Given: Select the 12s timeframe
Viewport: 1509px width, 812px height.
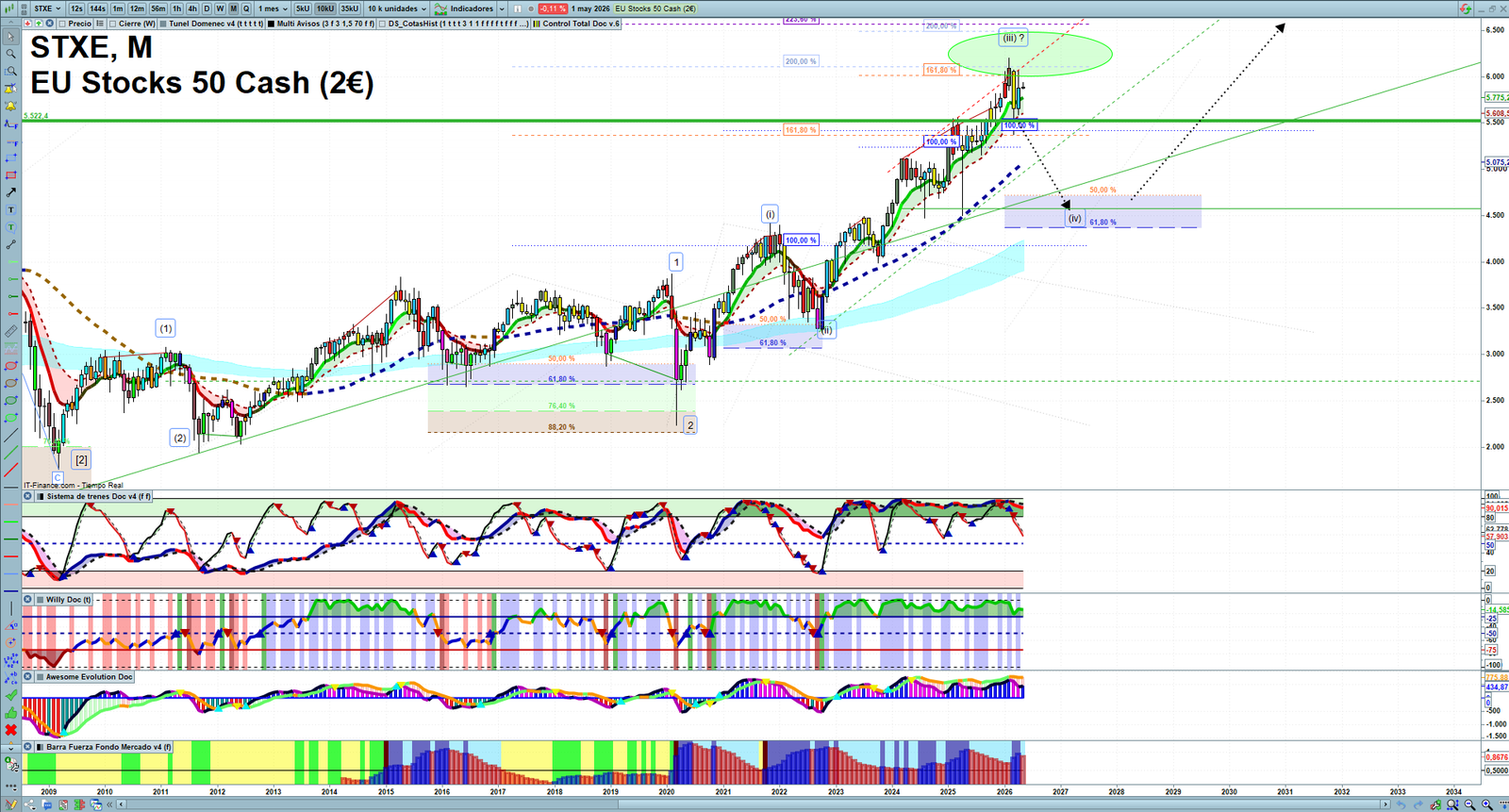Looking at the screenshot, I should (76, 8).
